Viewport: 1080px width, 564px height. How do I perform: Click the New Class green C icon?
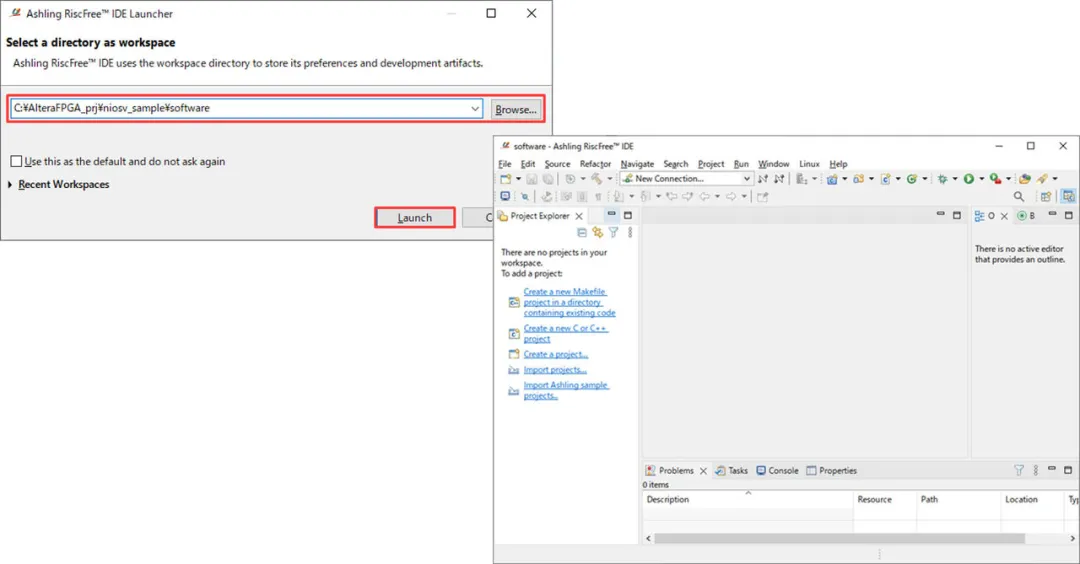click(x=912, y=179)
